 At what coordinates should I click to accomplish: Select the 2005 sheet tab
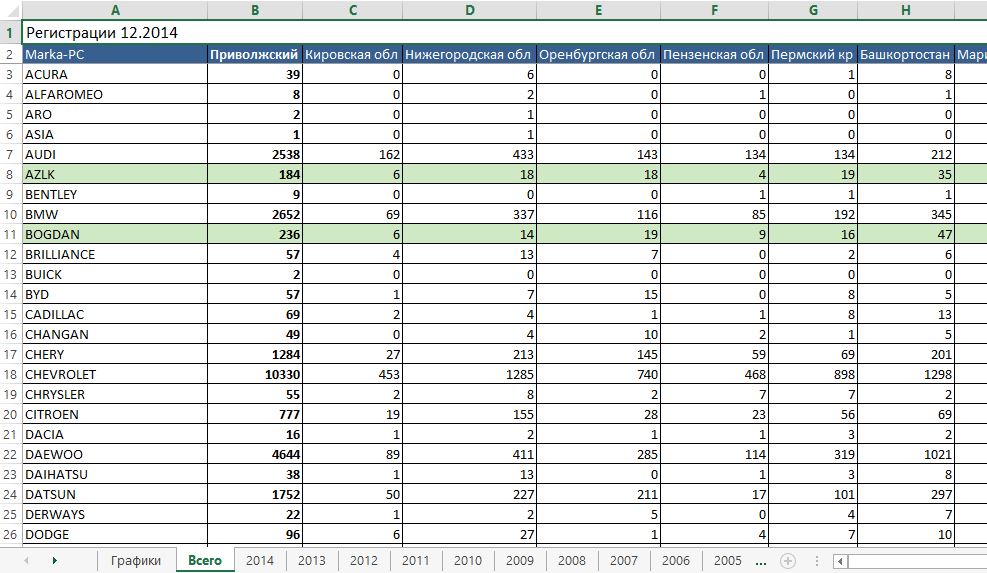pos(728,561)
